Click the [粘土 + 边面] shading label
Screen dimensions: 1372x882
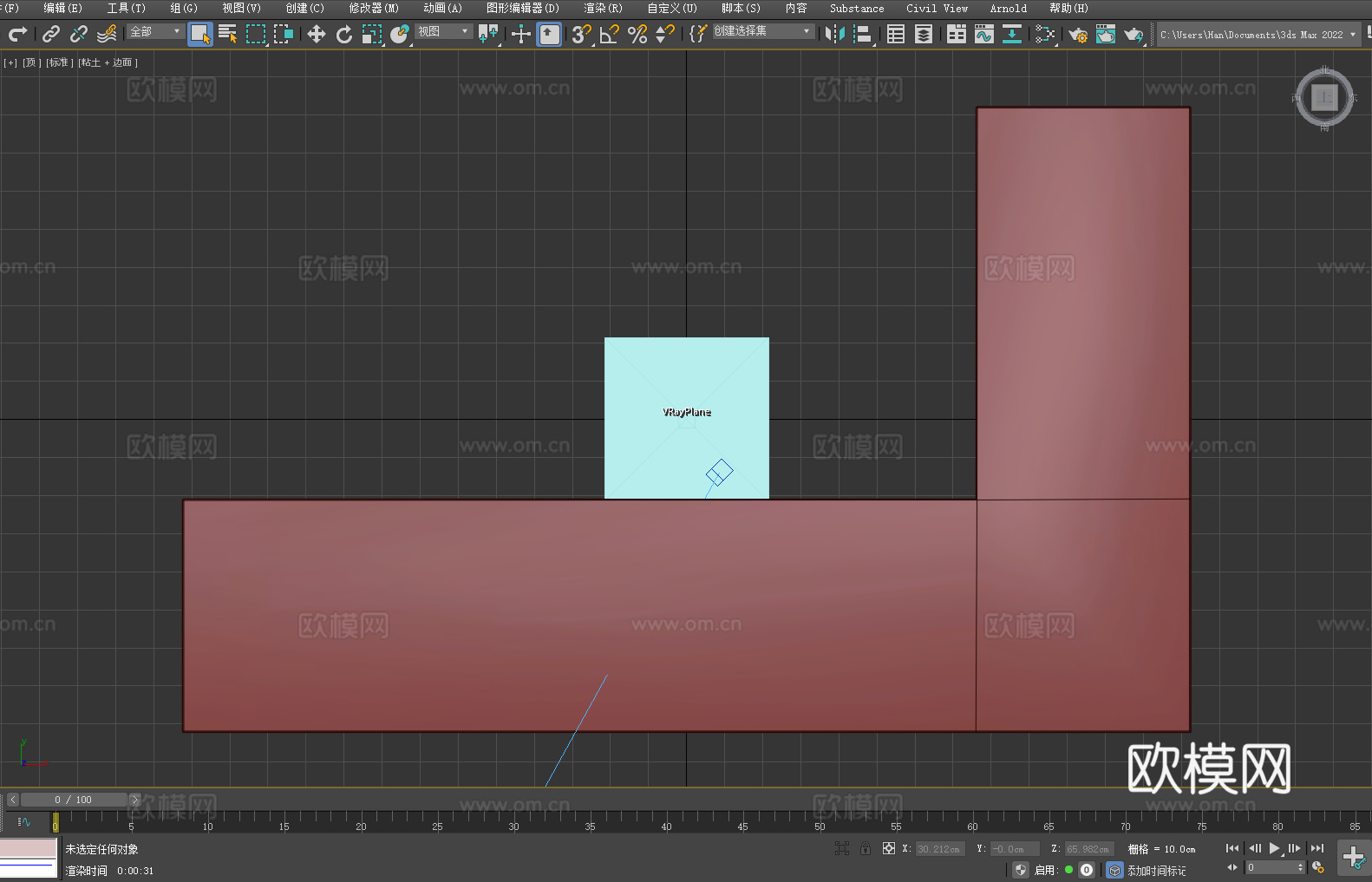tap(108, 62)
